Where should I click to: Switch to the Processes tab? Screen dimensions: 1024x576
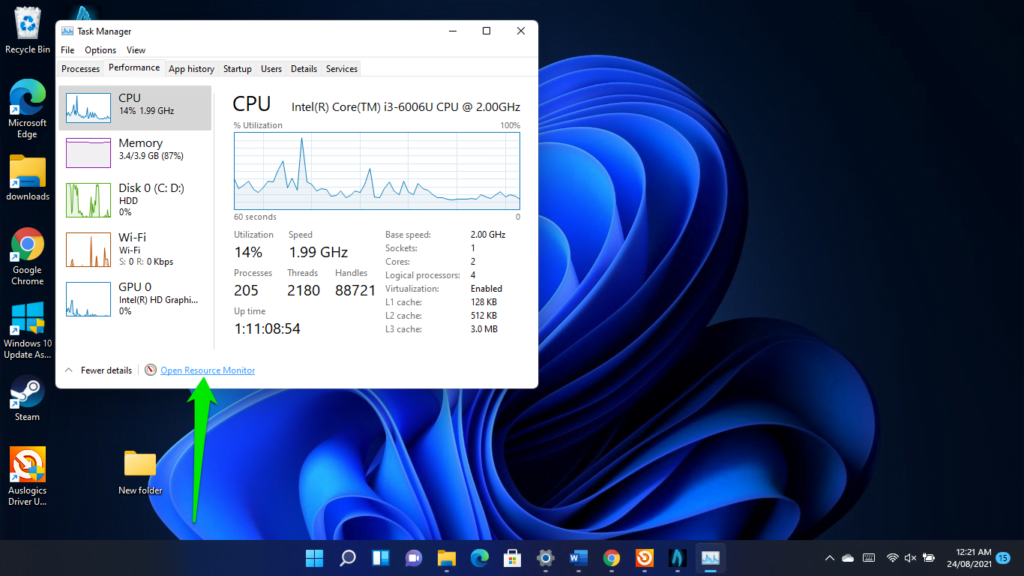pos(80,68)
